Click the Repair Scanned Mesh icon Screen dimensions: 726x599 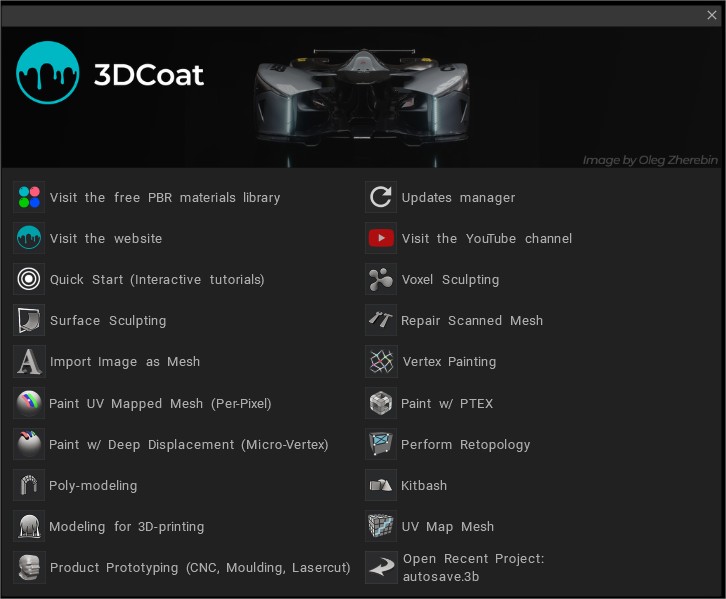tap(381, 320)
